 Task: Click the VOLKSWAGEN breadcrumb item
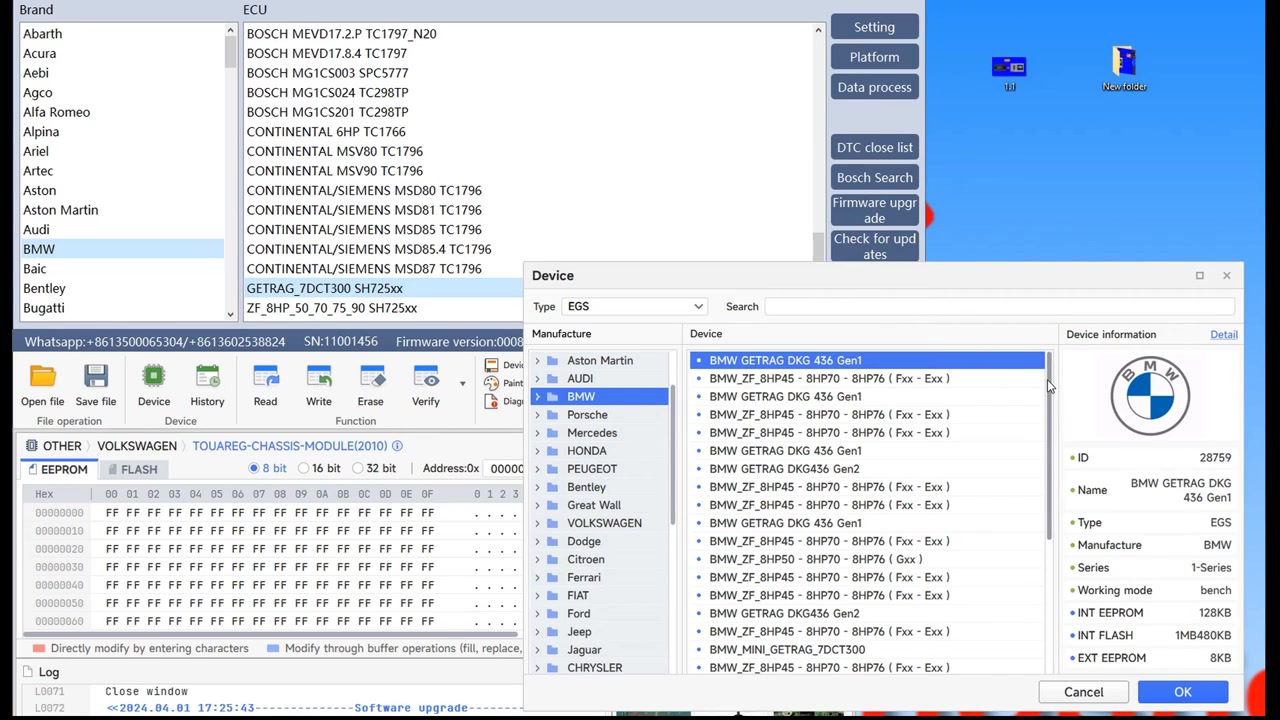(x=137, y=446)
